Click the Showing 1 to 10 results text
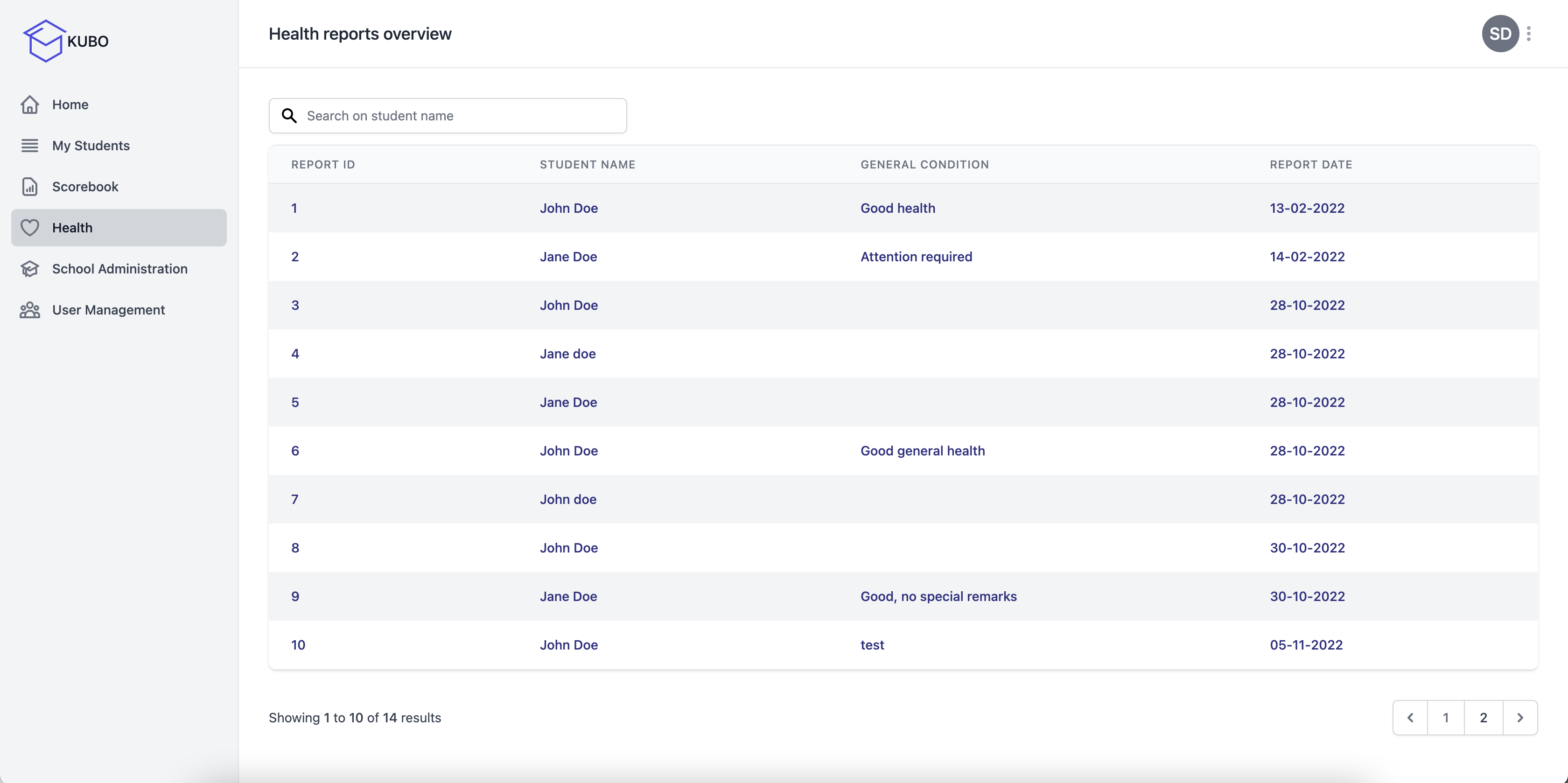This screenshot has height=783, width=1568. pyautogui.click(x=355, y=718)
